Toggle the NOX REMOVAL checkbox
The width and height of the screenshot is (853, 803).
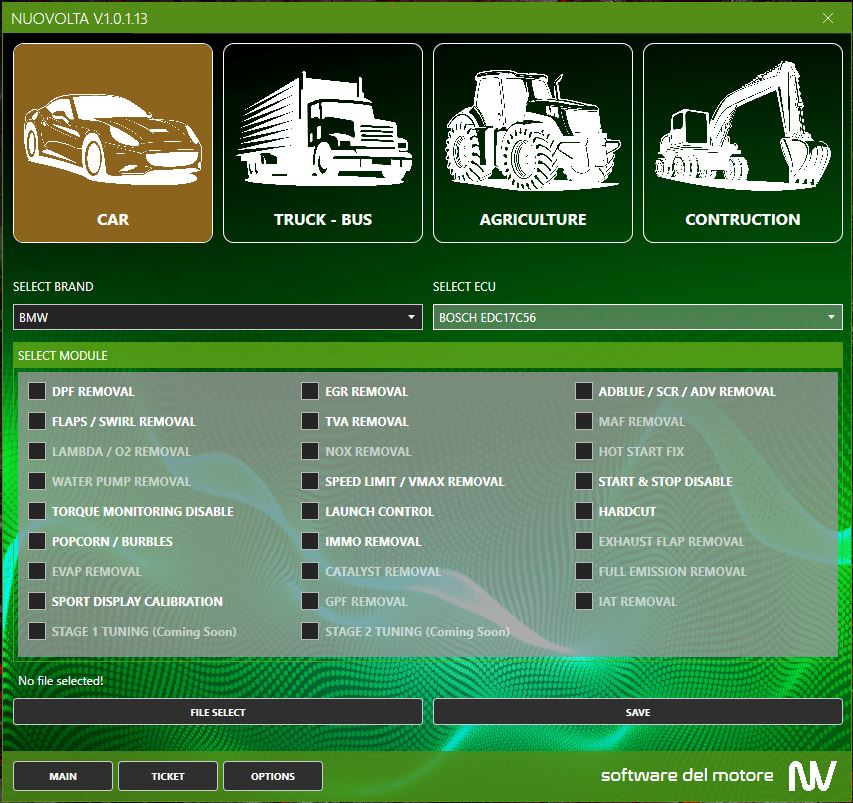(x=310, y=451)
